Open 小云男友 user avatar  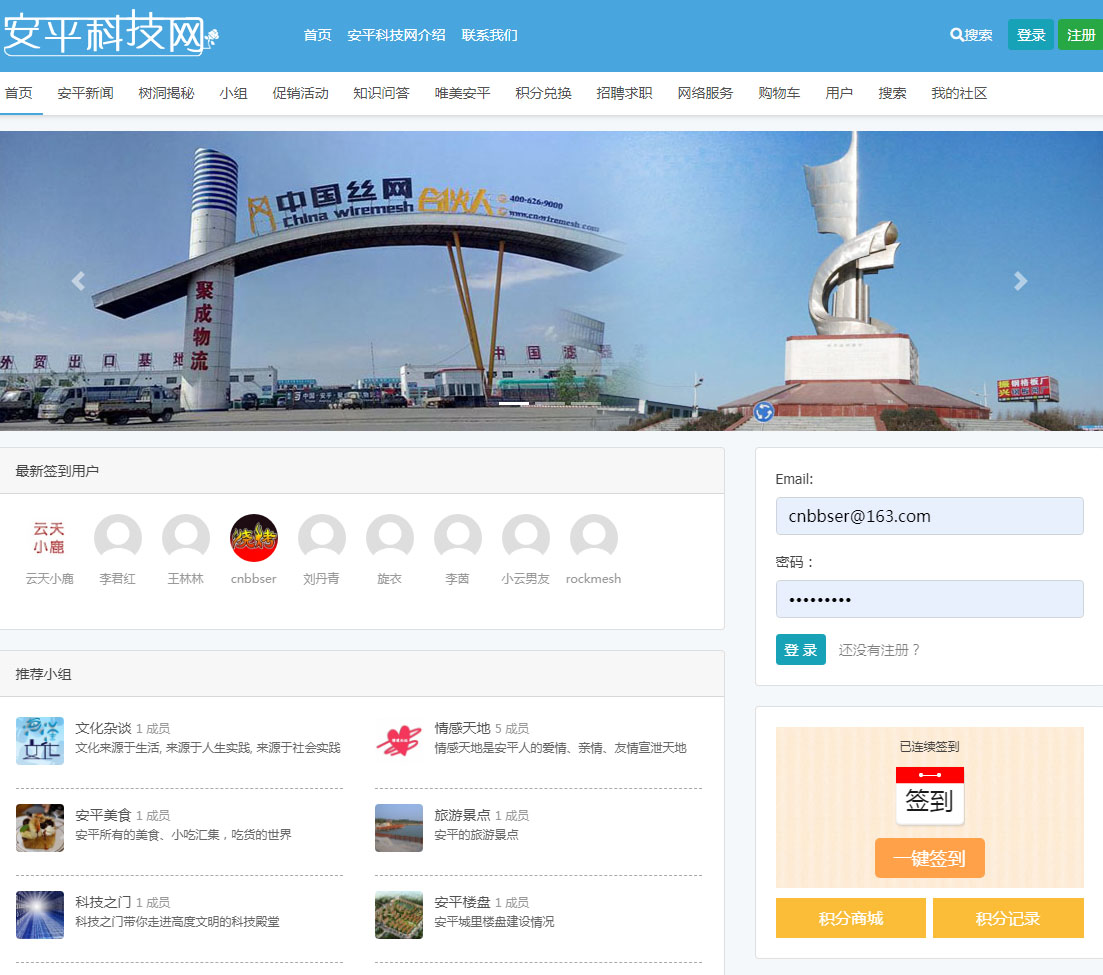coord(525,538)
